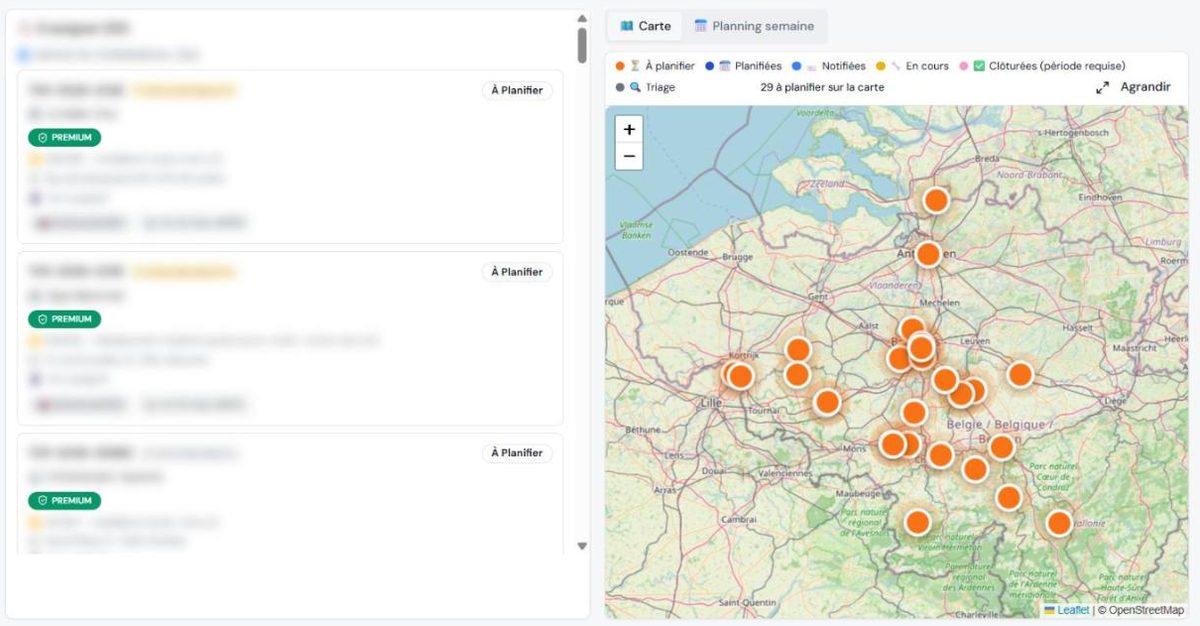The width and height of the screenshot is (1200, 626).
Task: Select the orange marker east of Tournai
Action: tap(827, 402)
